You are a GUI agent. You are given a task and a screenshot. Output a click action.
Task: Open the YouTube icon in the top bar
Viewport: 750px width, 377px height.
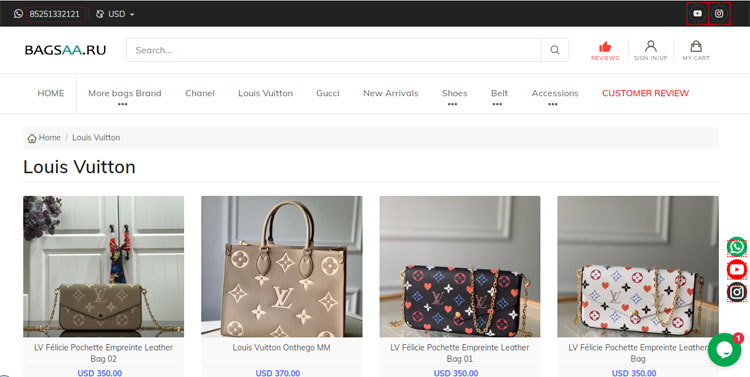[x=697, y=13]
